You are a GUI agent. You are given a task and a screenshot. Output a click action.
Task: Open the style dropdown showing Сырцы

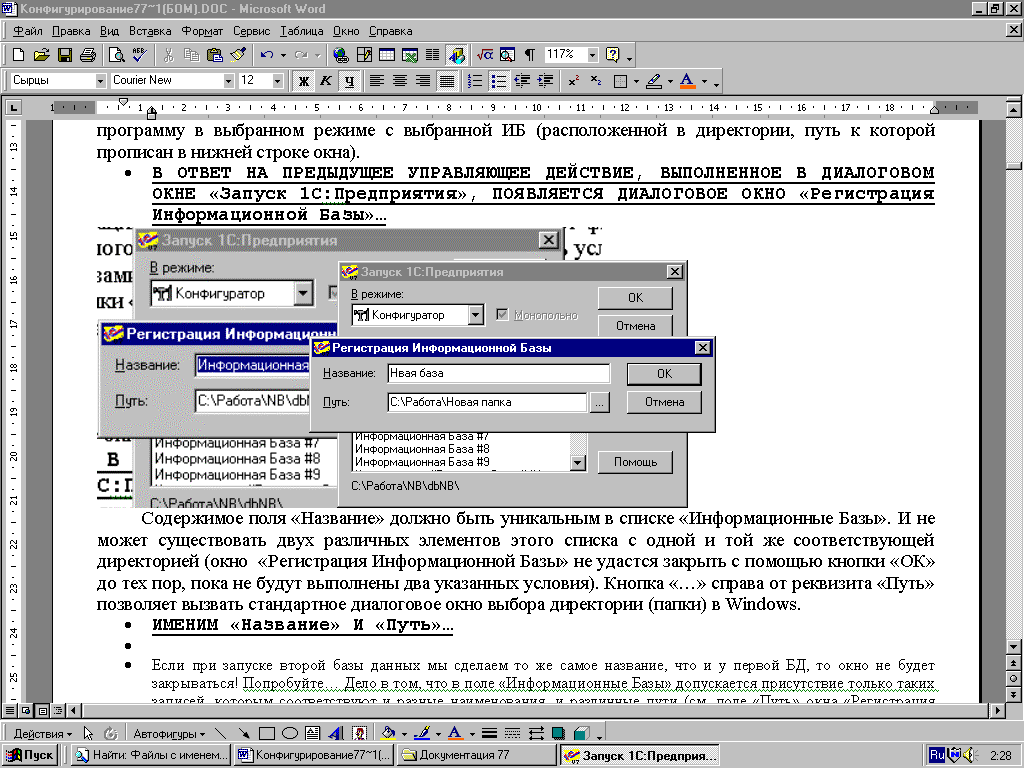[101, 81]
